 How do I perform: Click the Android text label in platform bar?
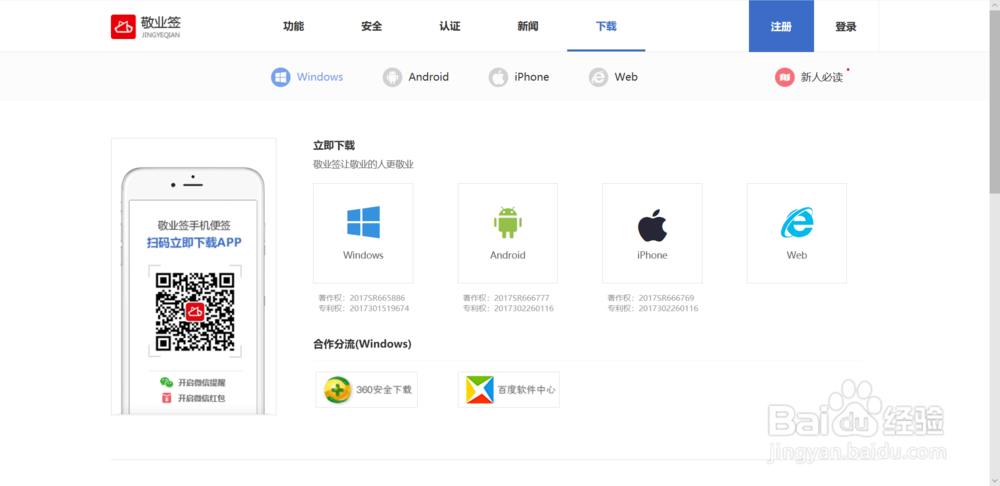click(x=429, y=77)
